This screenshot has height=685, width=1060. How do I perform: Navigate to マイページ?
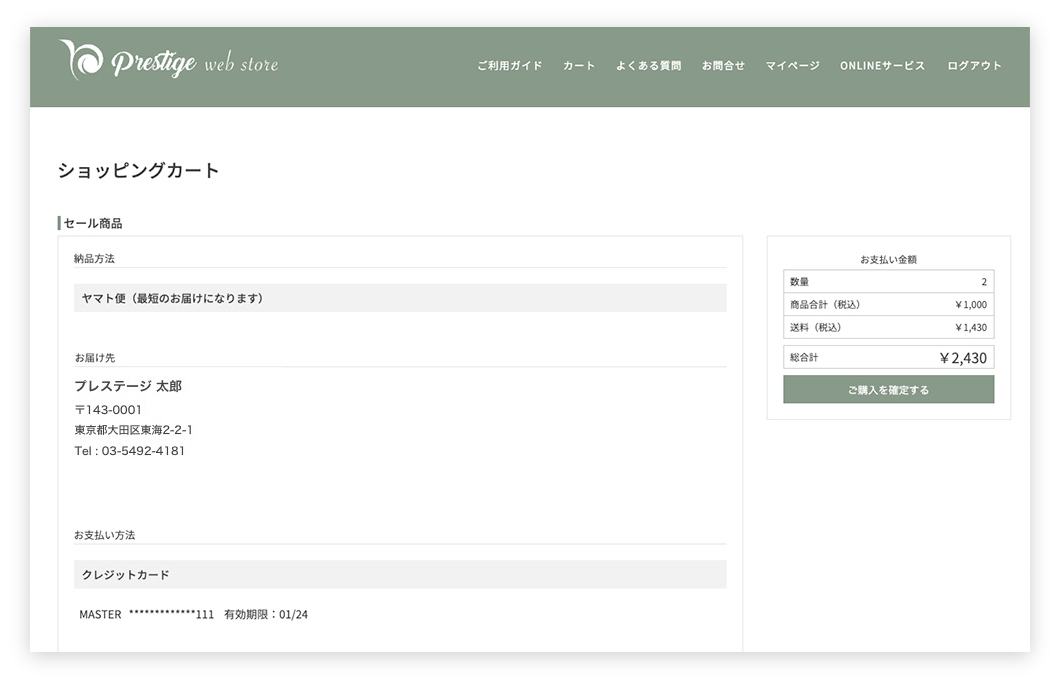coord(792,66)
